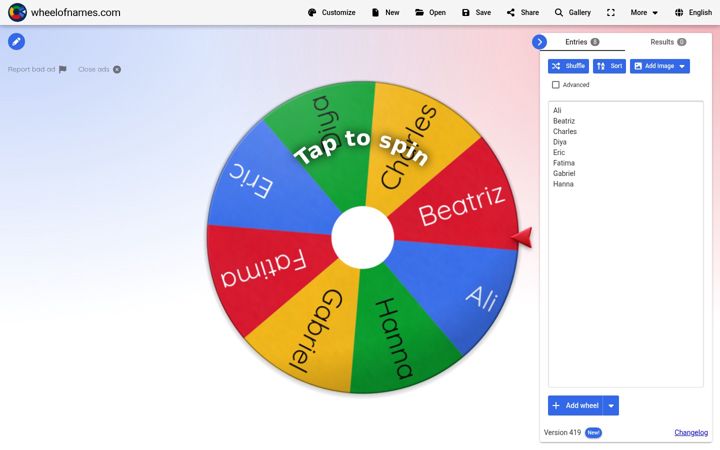
Task: Select 'Gabriel' in the entries list
Action: [564, 174]
